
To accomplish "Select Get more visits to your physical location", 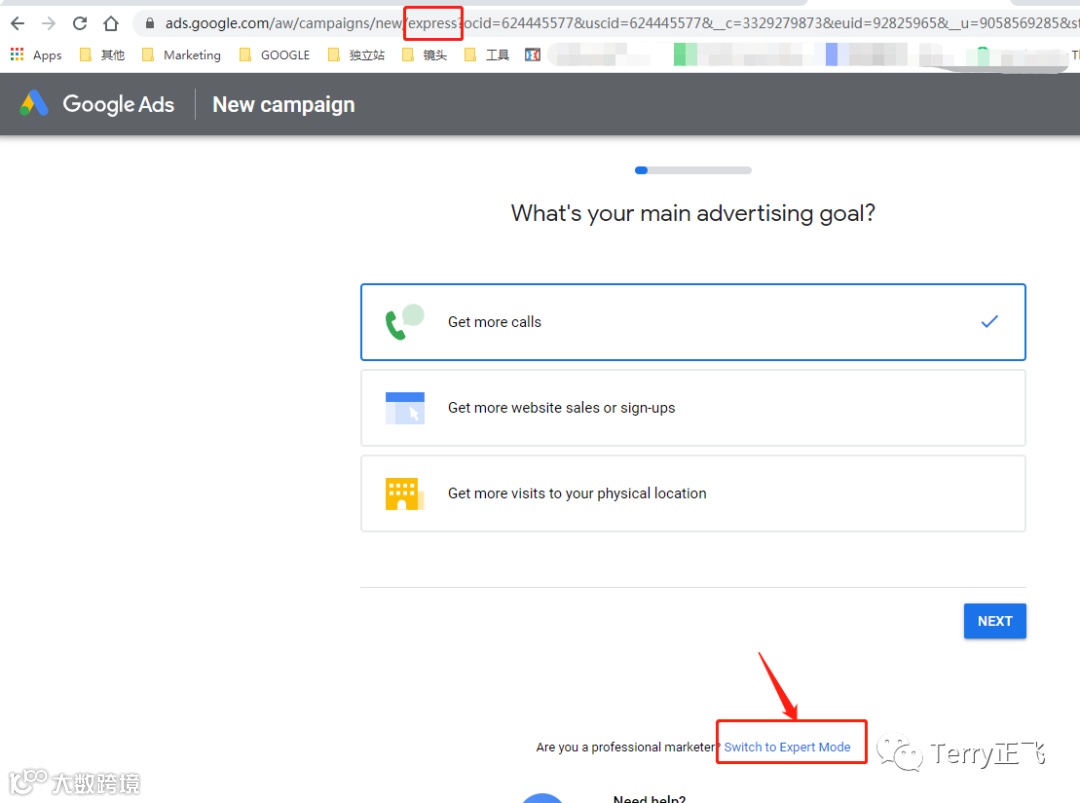I will 693,493.
